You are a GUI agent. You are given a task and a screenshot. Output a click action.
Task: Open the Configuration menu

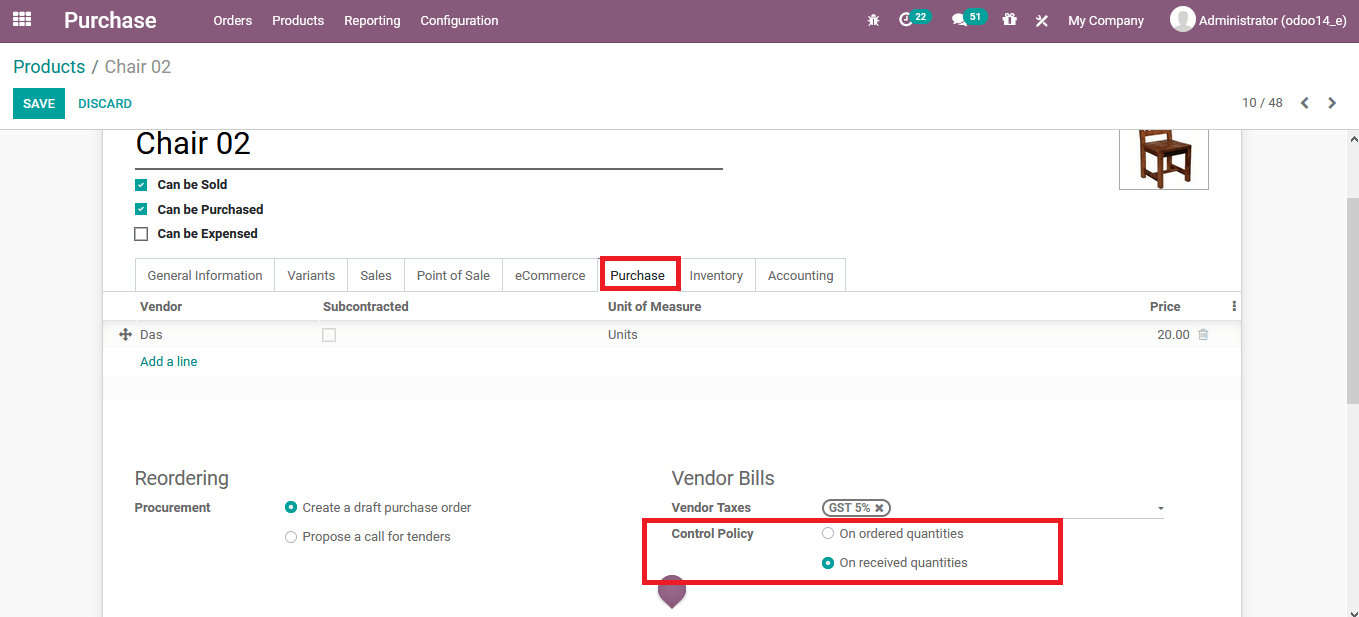(459, 20)
